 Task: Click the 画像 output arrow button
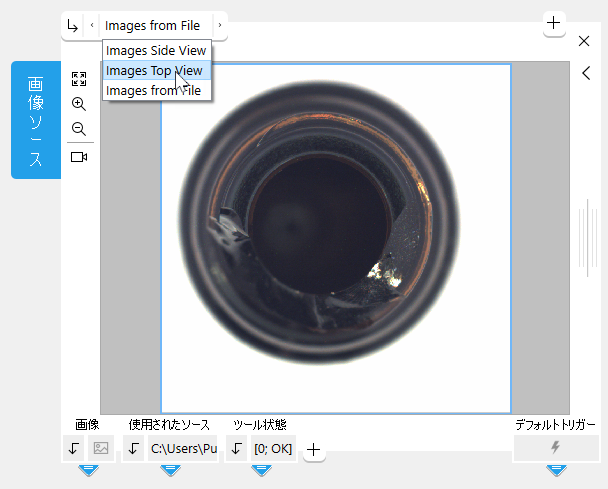click(74, 449)
